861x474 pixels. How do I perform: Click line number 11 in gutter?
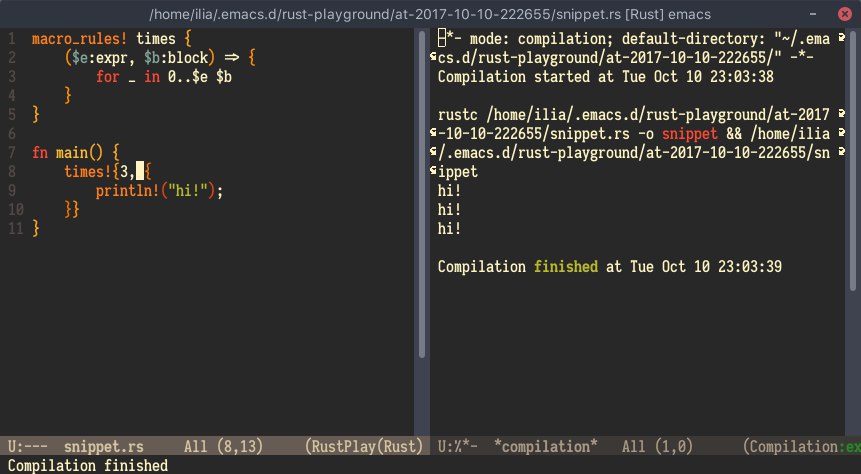click(x=16, y=228)
